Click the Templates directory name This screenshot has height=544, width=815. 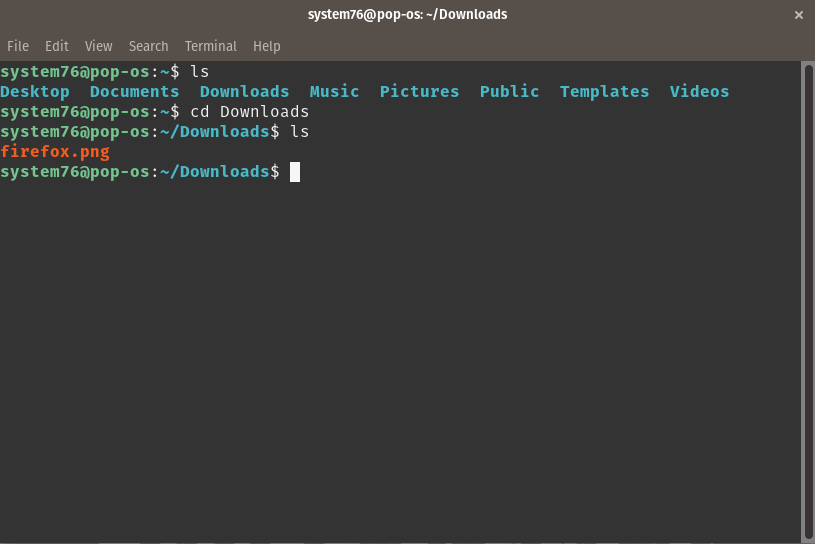[604, 92]
